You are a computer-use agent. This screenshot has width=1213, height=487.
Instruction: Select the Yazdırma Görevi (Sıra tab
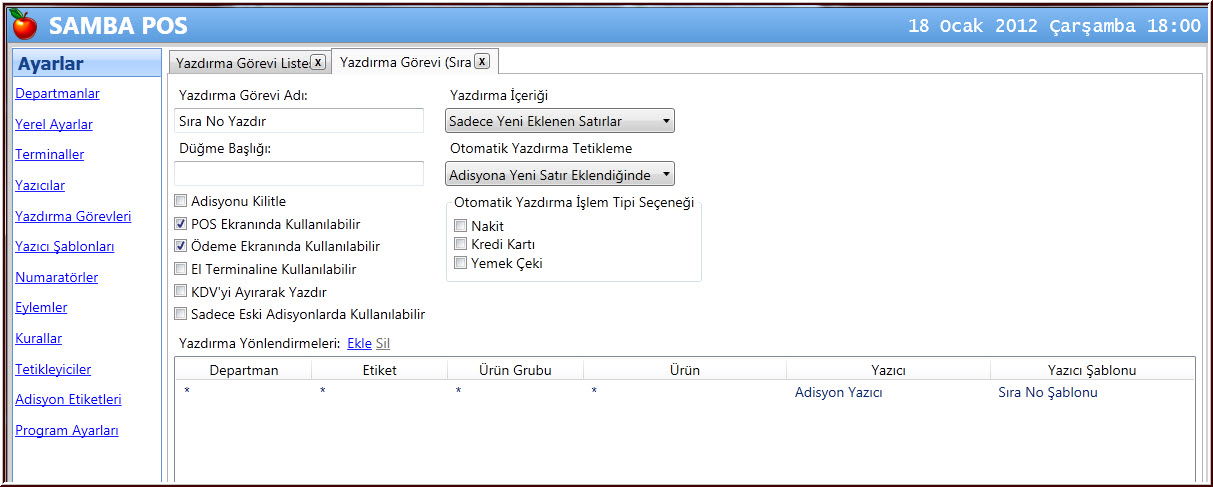pyautogui.click(x=405, y=62)
